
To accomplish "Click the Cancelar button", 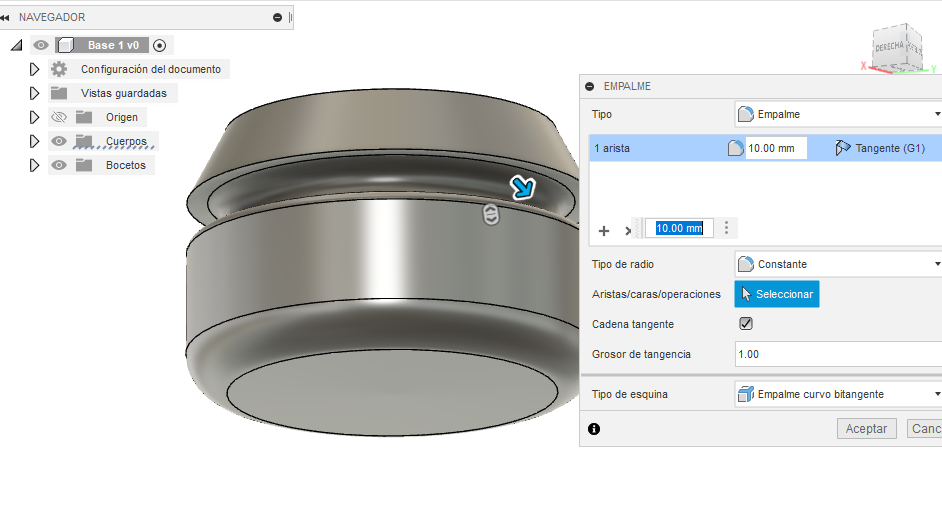I will point(925,429).
